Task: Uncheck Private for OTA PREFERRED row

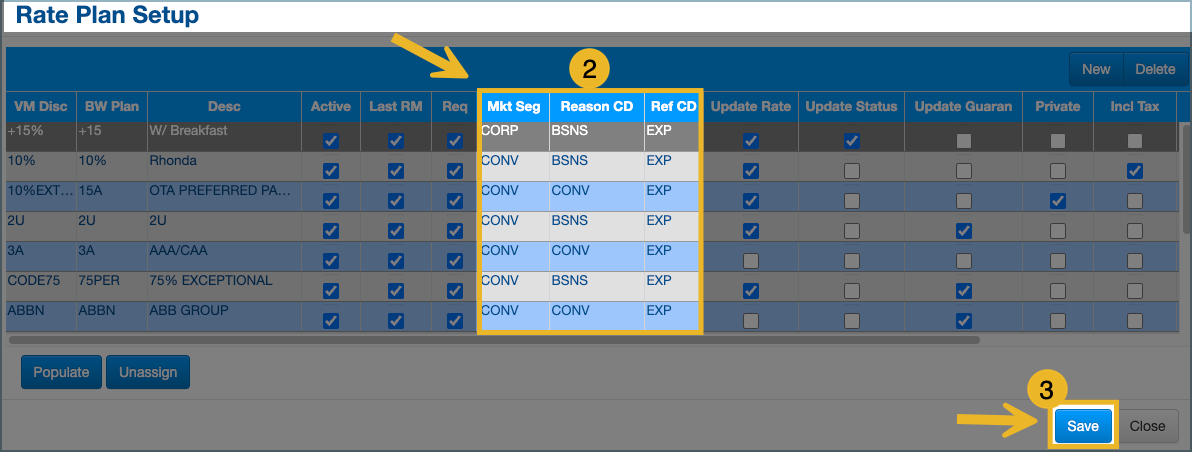Action: point(1058,201)
